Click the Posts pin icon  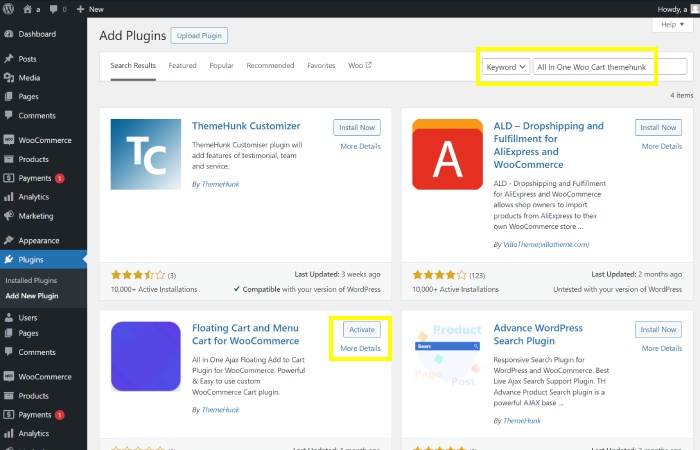coord(8,59)
